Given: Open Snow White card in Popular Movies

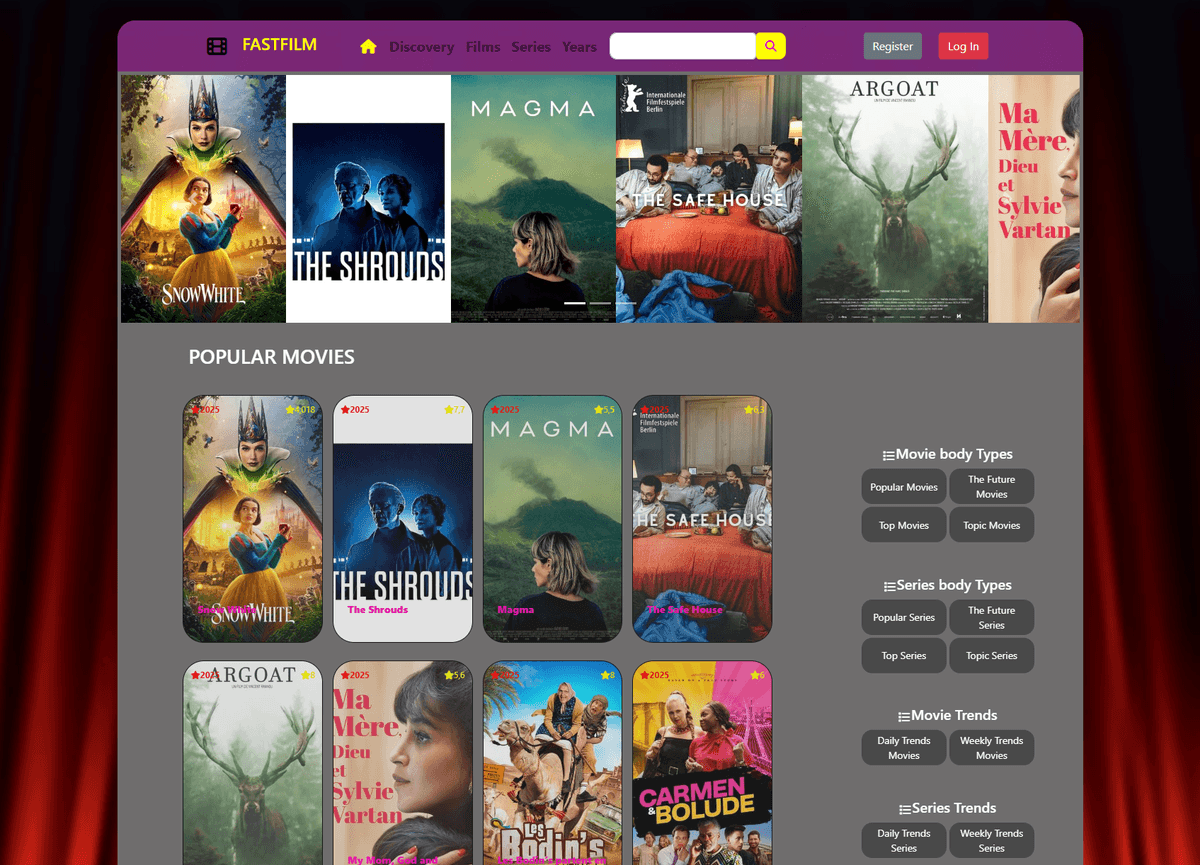Looking at the screenshot, I should coord(253,518).
